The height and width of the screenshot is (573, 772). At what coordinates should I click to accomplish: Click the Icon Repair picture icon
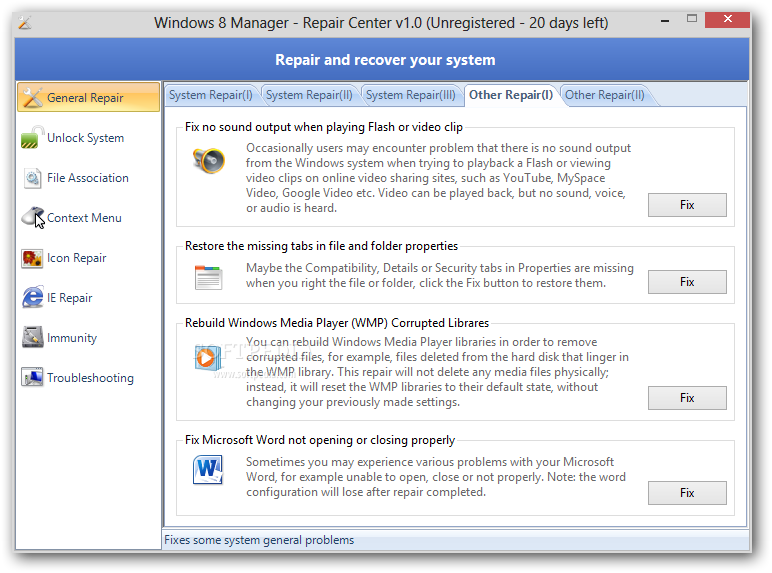tap(32, 258)
